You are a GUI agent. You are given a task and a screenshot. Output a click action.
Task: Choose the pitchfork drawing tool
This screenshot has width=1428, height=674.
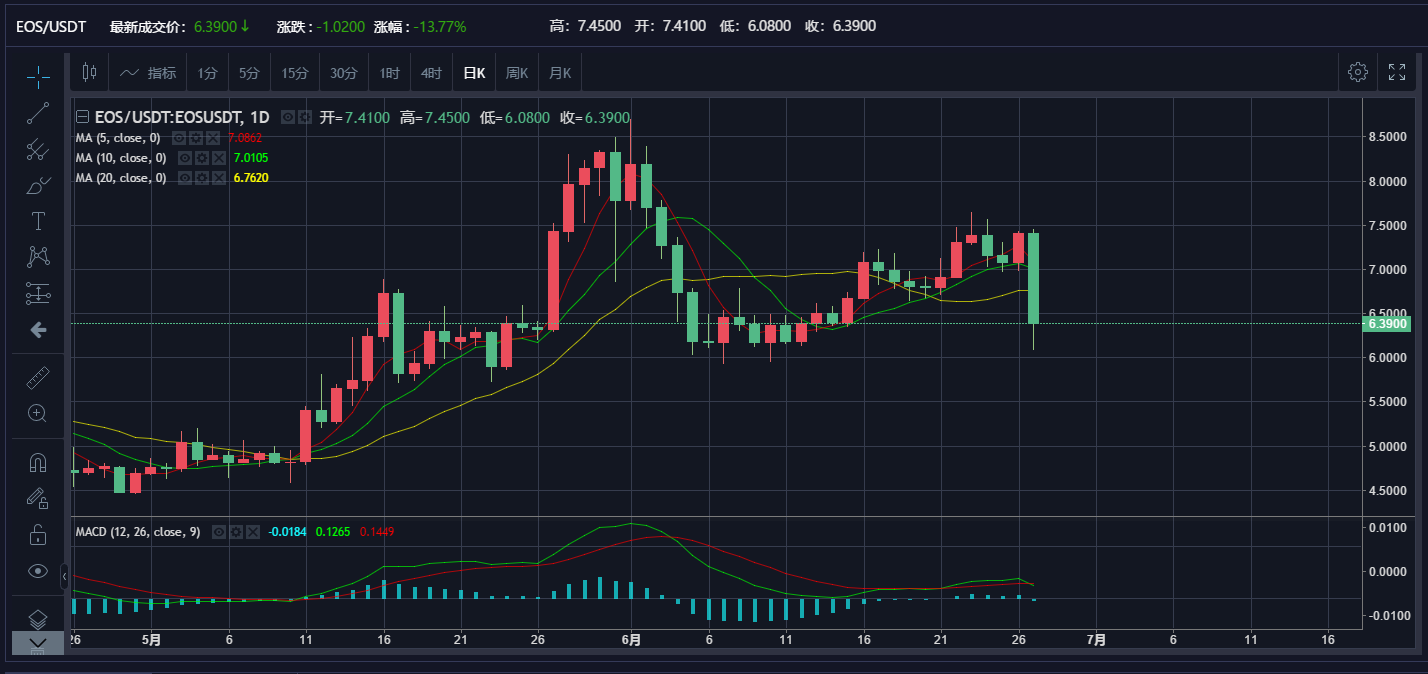[38, 150]
